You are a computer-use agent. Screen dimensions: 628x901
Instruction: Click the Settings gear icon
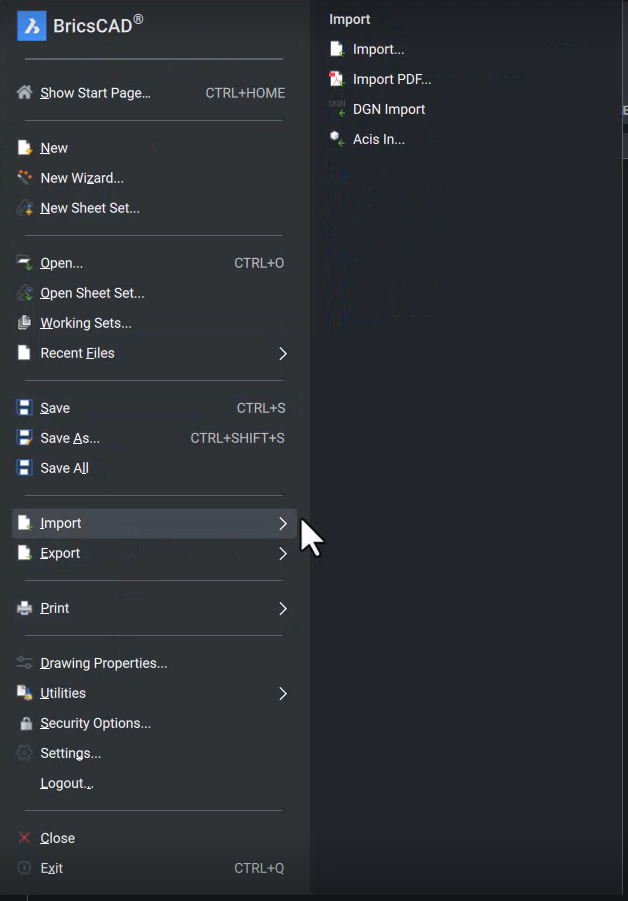(x=22, y=752)
